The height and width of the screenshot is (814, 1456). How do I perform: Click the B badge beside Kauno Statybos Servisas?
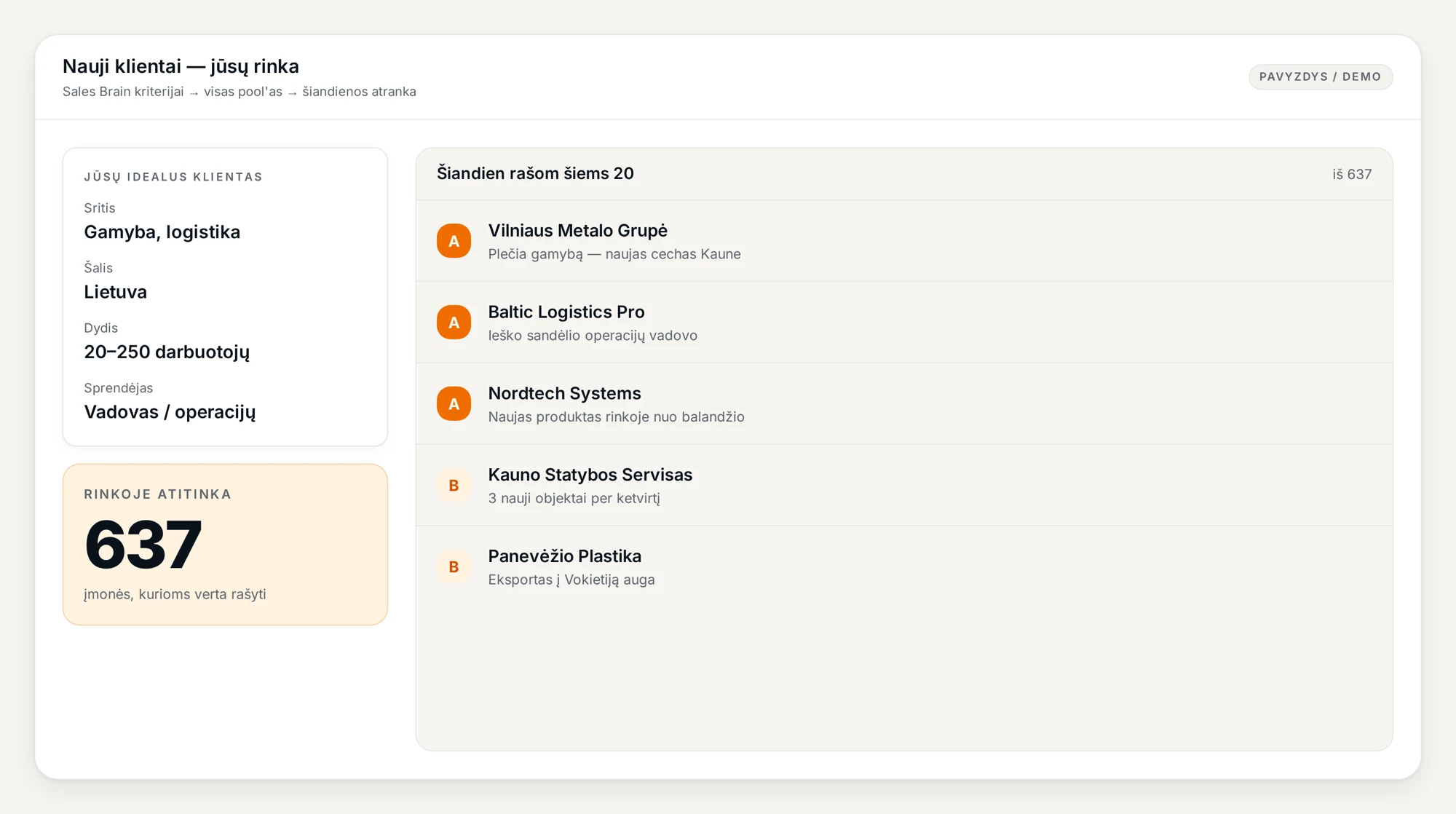[x=454, y=486]
